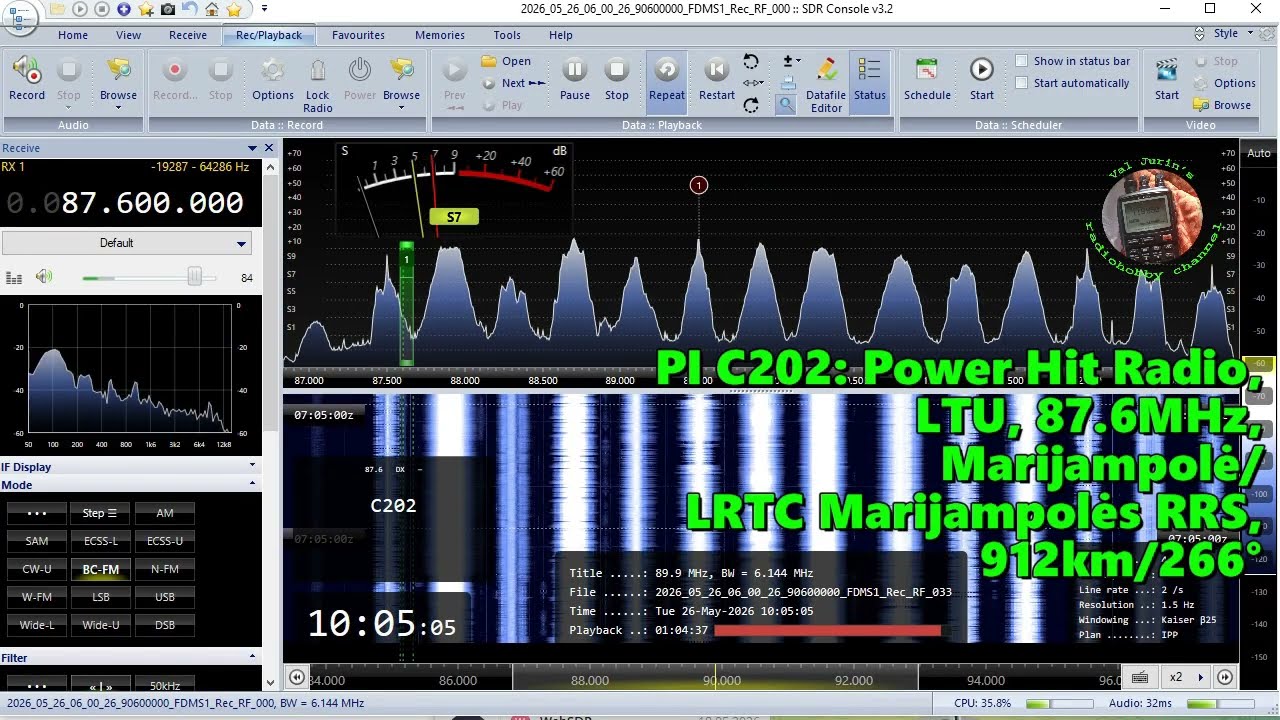Click the Next file button

514,83
